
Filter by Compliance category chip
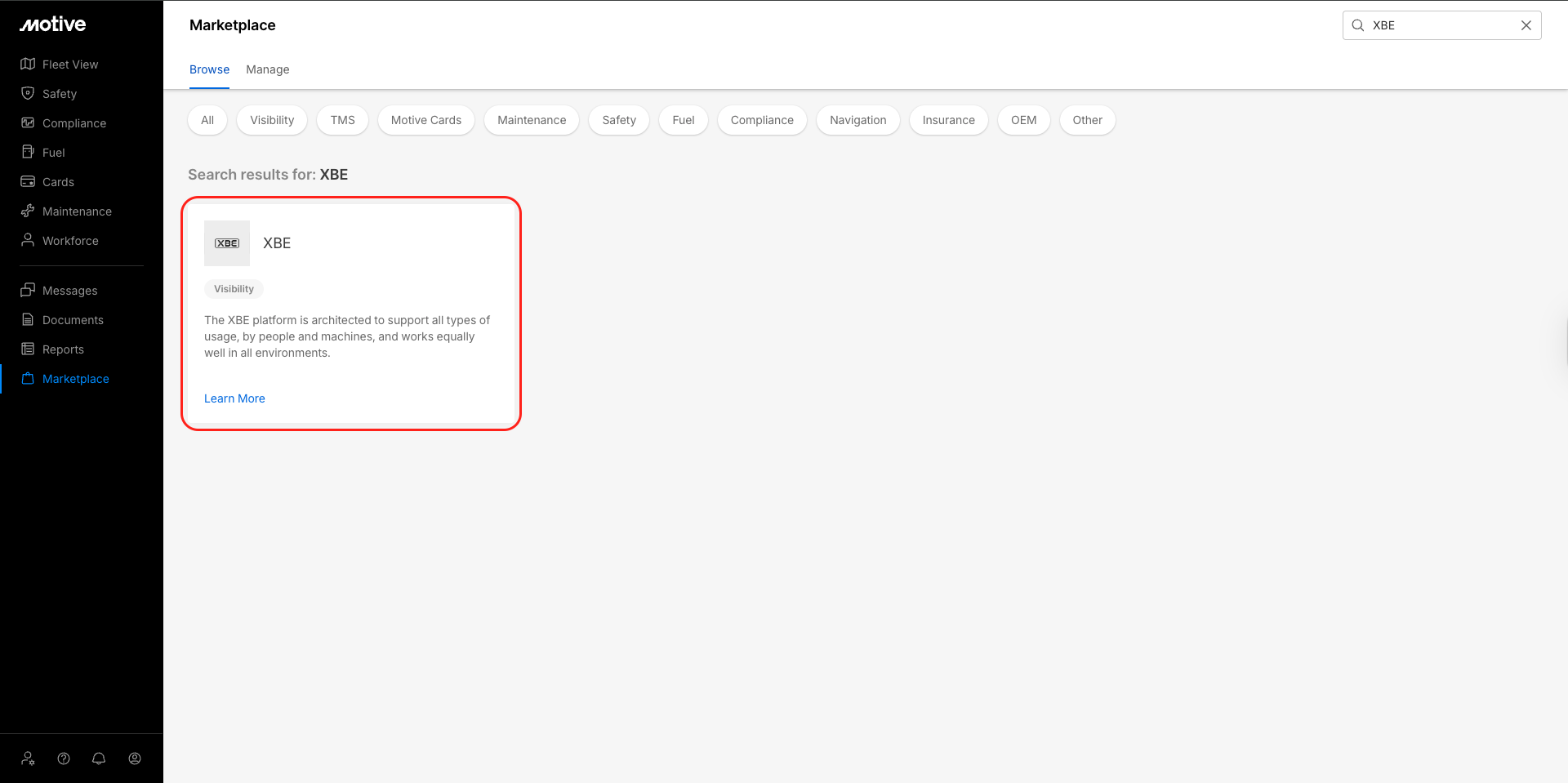click(762, 120)
